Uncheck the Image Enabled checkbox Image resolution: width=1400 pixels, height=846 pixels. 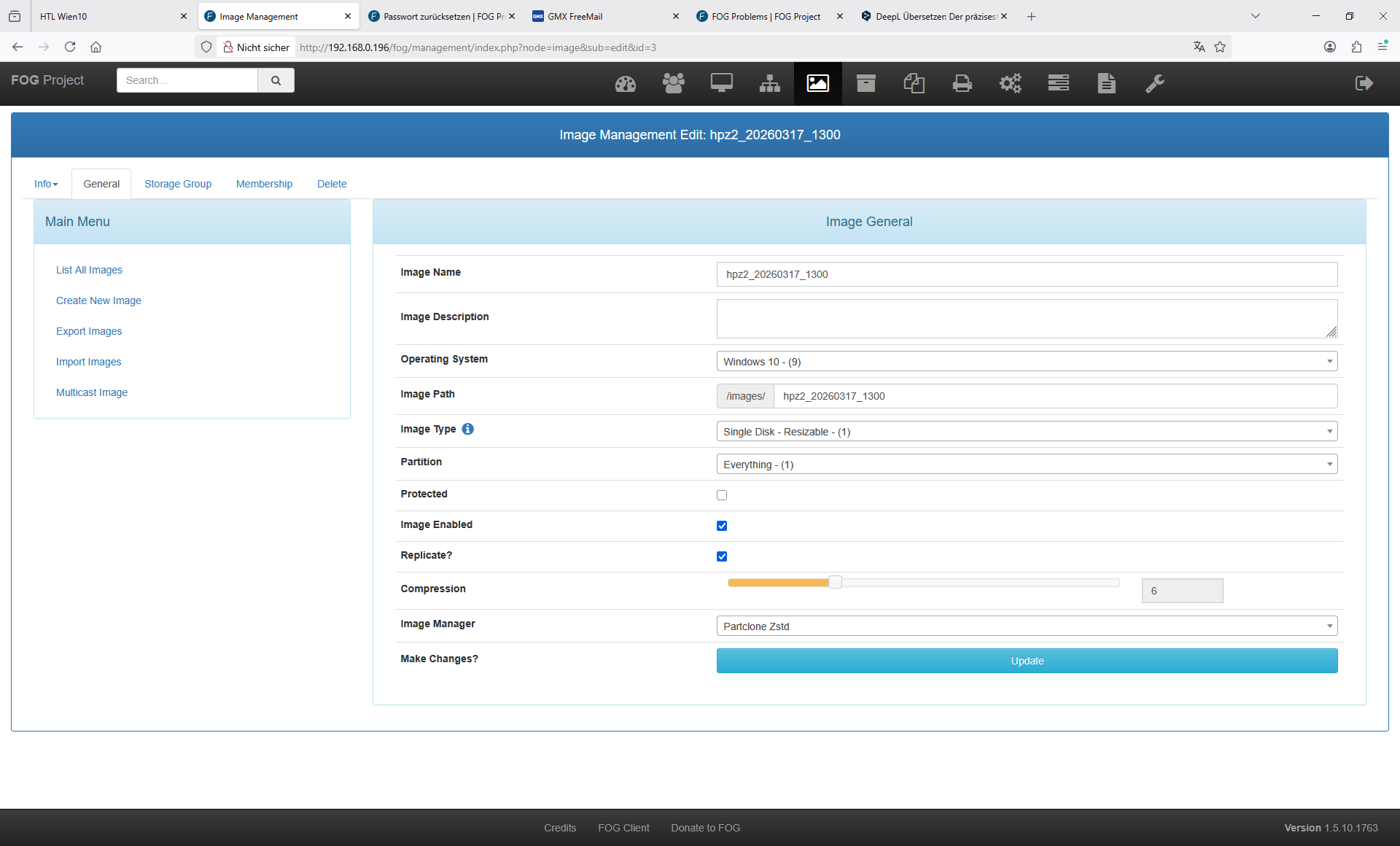pyautogui.click(x=722, y=526)
